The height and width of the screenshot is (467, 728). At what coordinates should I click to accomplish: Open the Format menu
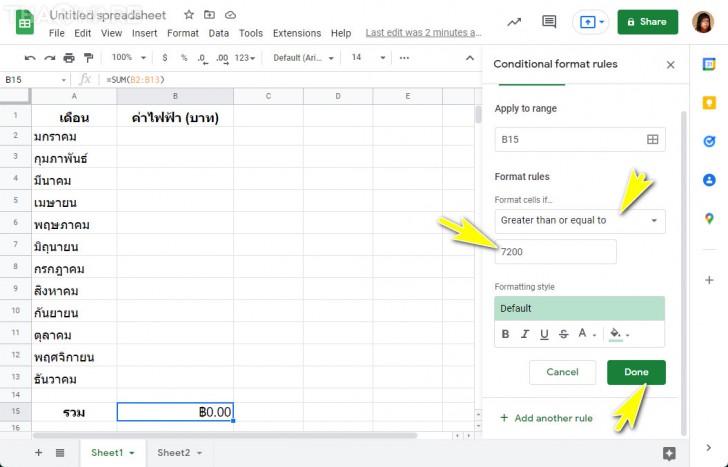[183, 33]
